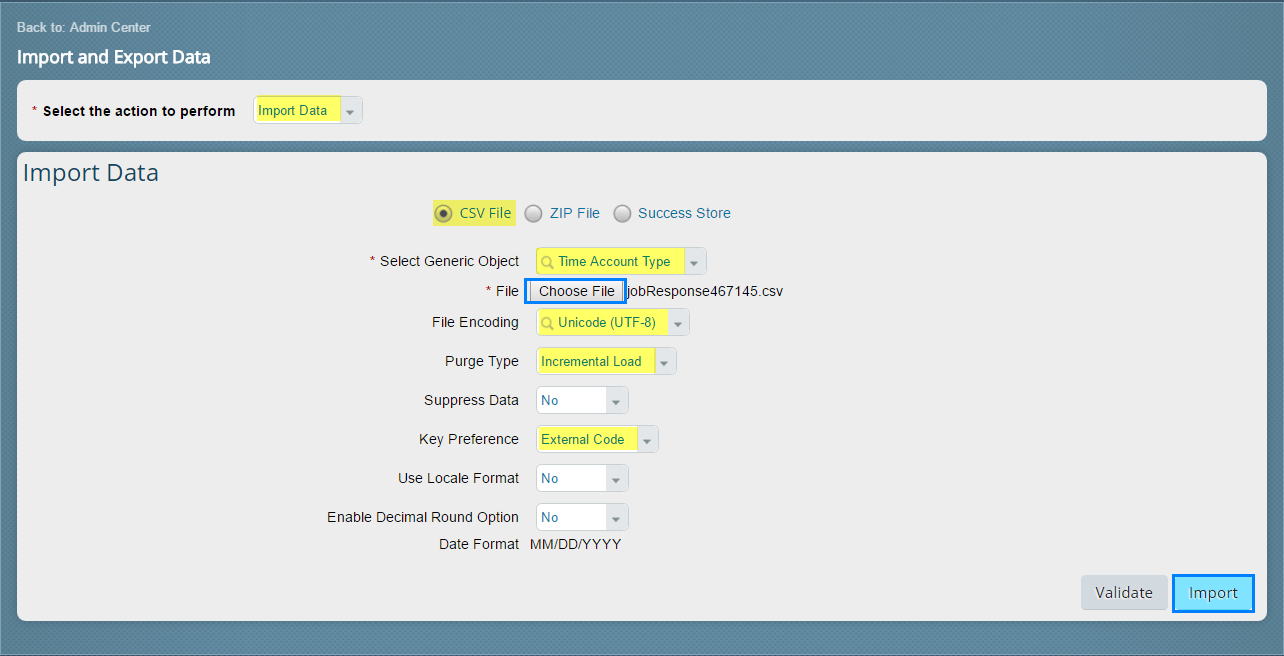Image resolution: width=1284 pixels, height=656 pixels.
Task: Click the Import Data section heading
Action: 91,173
